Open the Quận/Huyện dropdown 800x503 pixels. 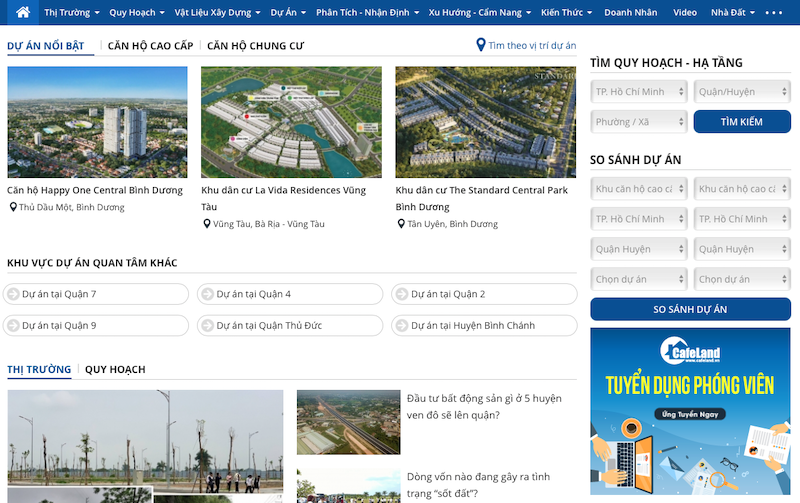[742, 92]
